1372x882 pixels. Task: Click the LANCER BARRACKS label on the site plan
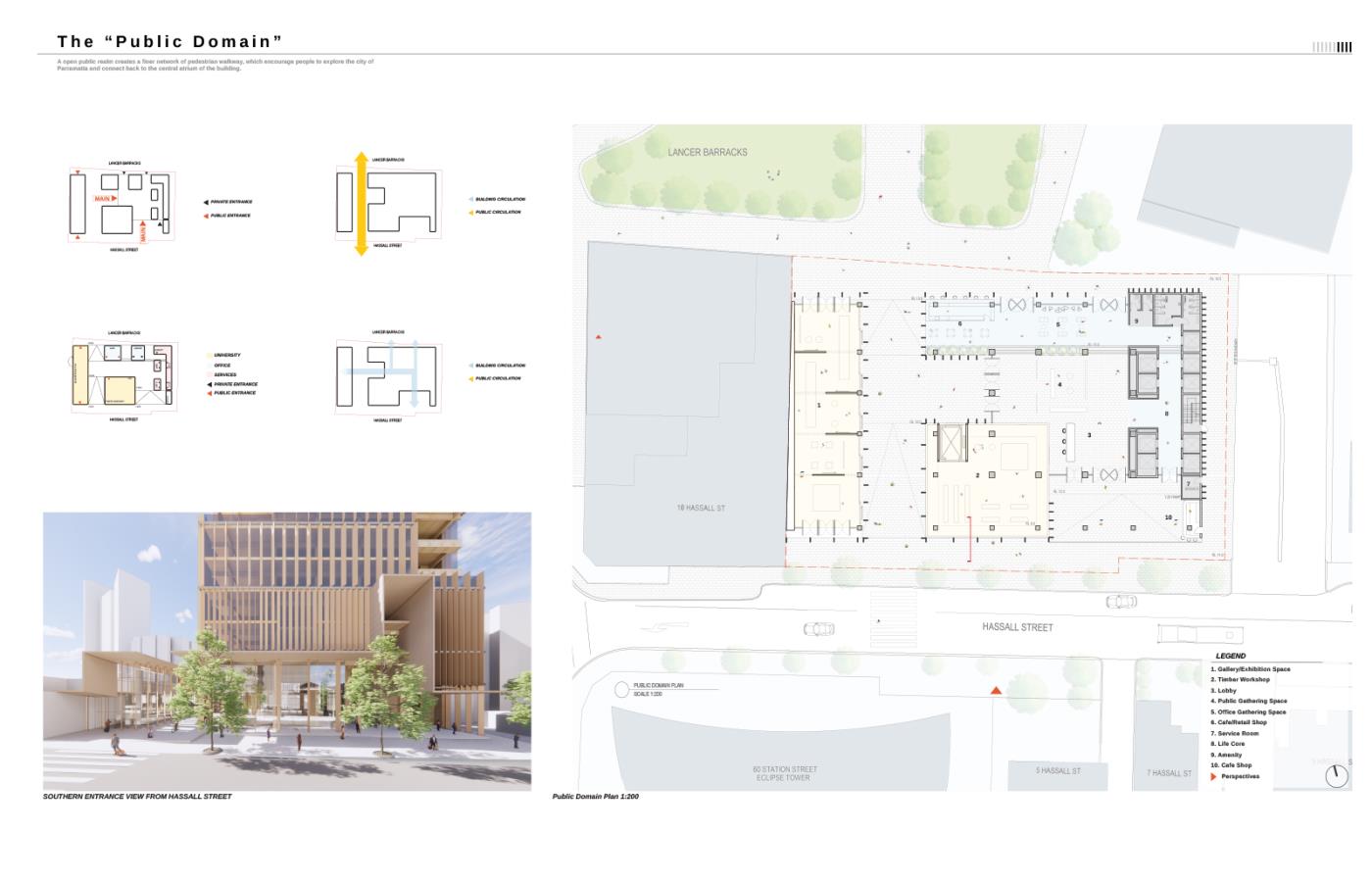tap(707, 152)
